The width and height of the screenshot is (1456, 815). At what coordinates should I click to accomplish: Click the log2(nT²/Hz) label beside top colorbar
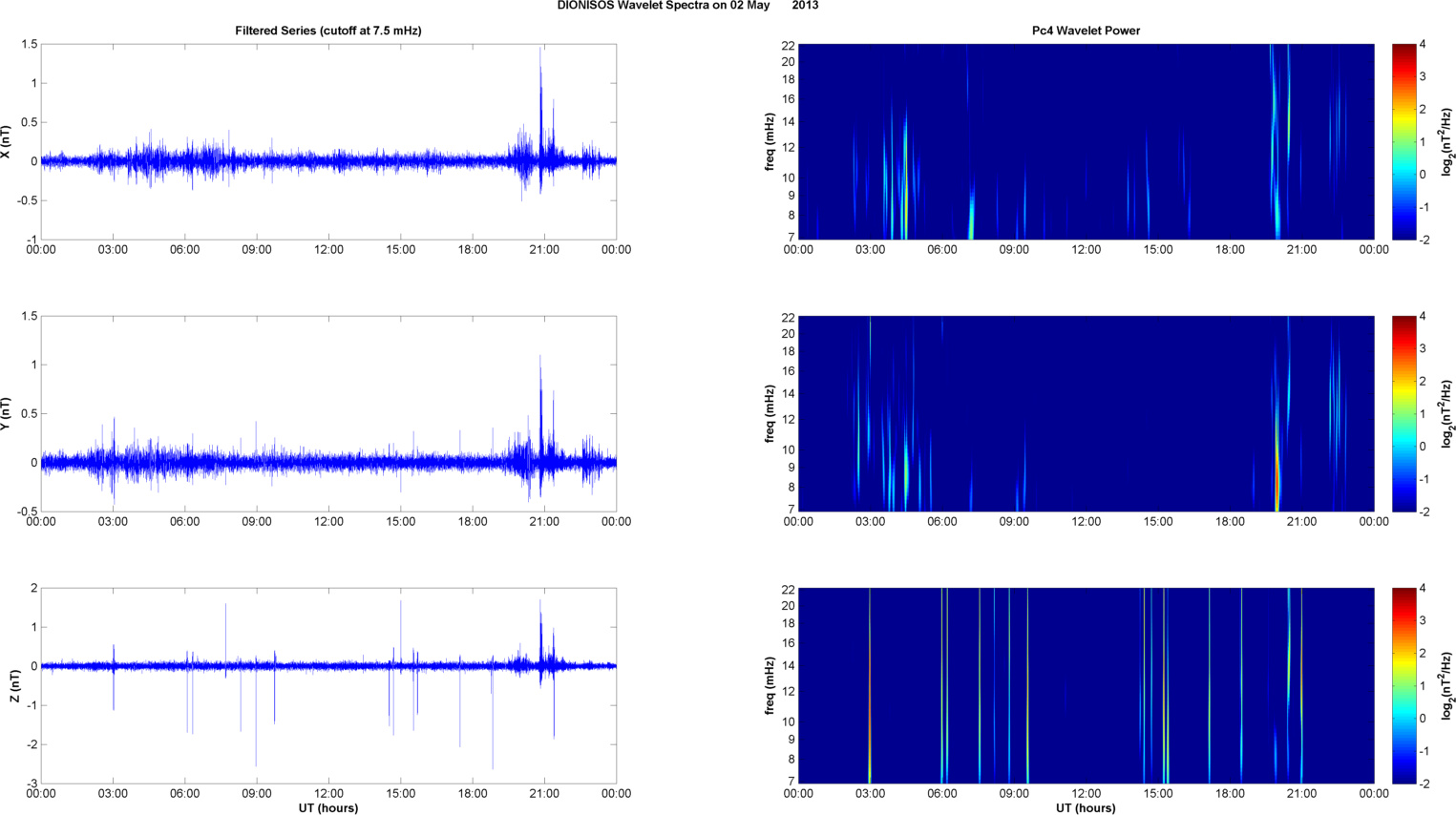pos(1447,142)
